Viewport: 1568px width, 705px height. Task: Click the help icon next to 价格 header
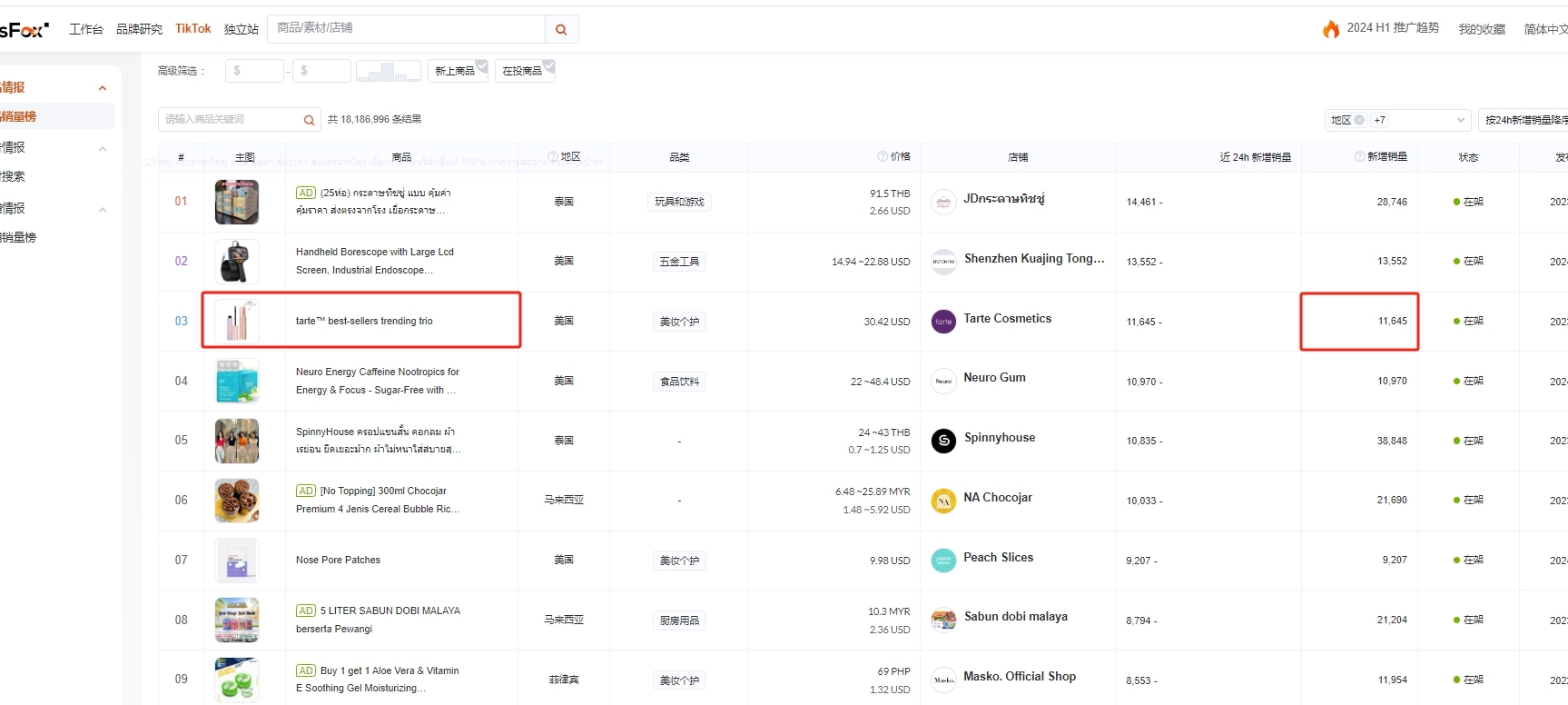883,156
